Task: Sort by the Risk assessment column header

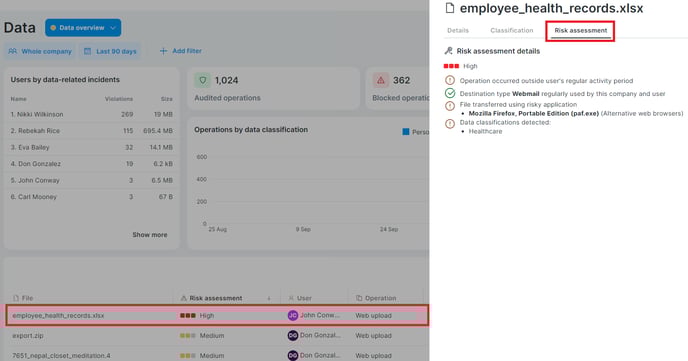Action: click(x=215, y=298)
